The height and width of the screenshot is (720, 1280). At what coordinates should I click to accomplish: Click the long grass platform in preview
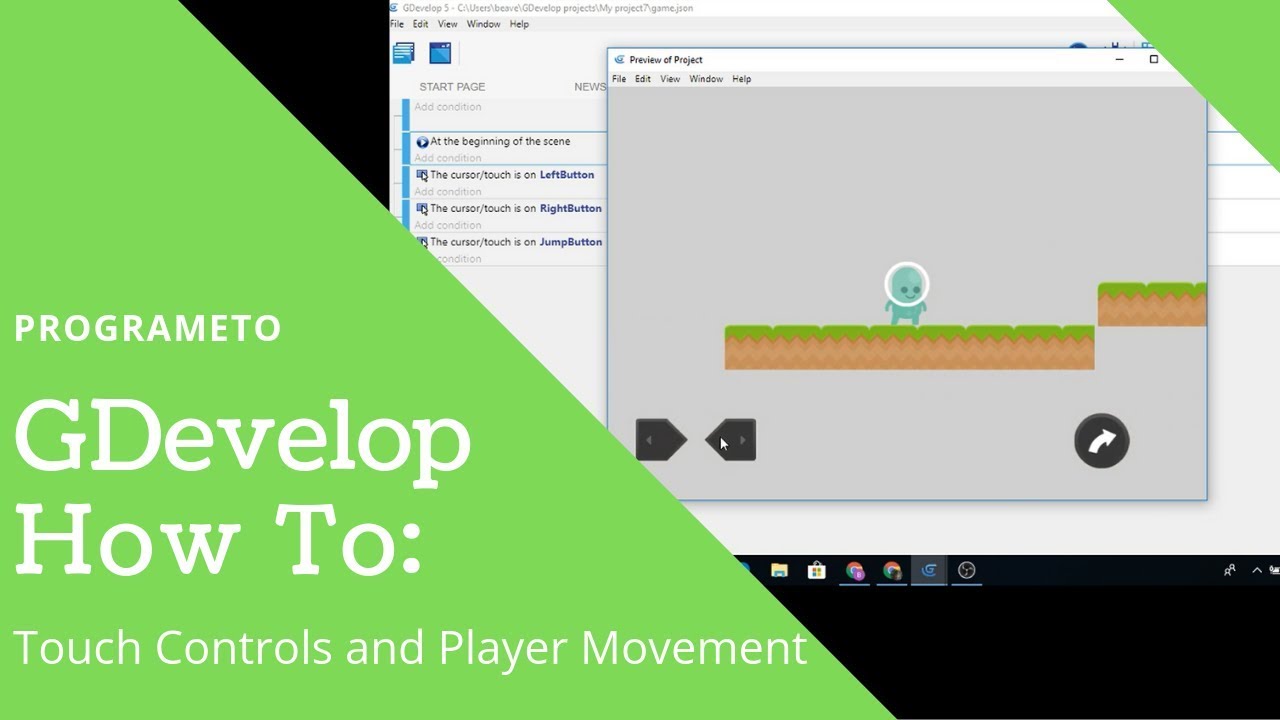pos(909,348)
